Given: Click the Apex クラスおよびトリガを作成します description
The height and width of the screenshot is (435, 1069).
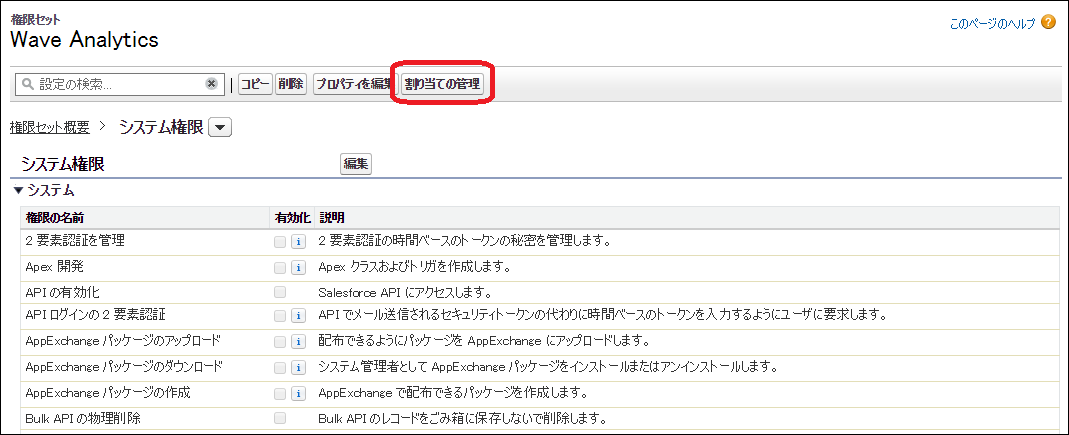Looking at the screenshot, I should click(415, 267).
